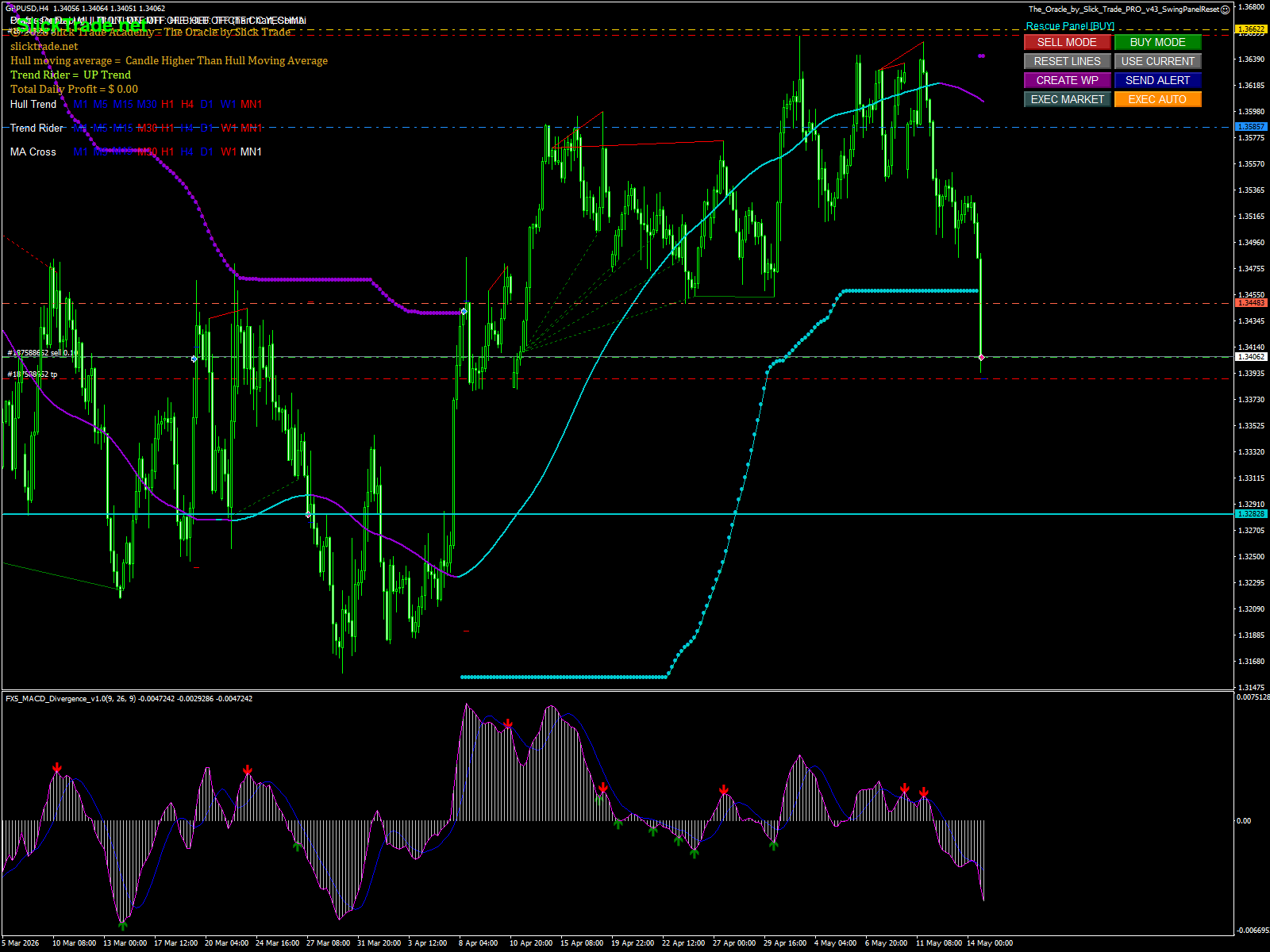Click the SELL MODE button

click(1067, 42)
